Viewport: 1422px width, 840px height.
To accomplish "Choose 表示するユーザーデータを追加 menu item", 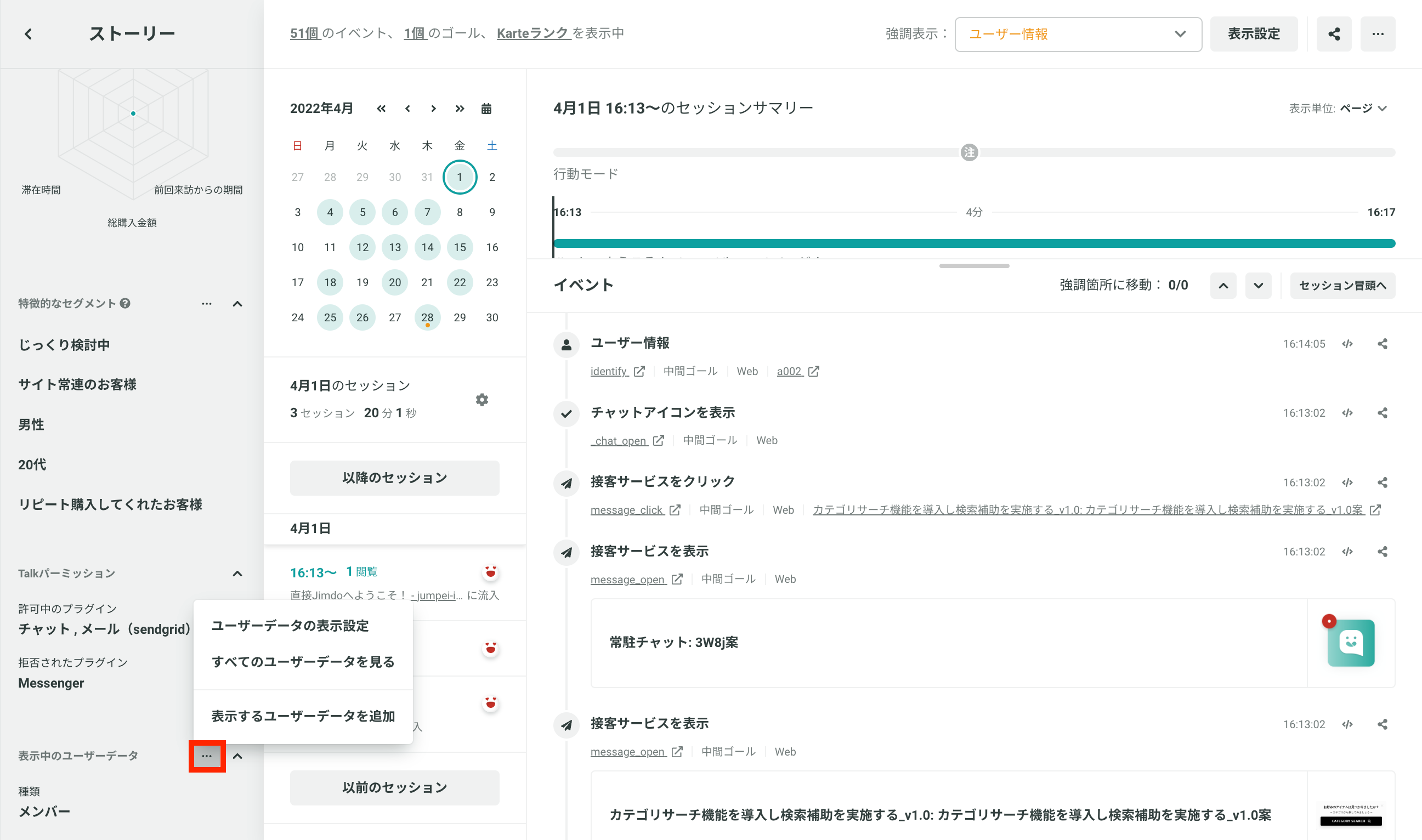I will pos(303,716).
